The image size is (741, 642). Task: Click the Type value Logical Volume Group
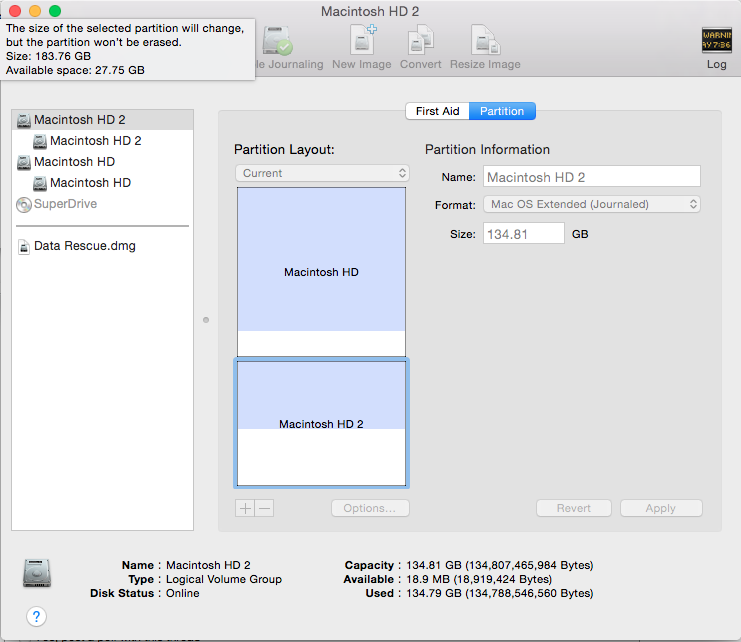(x=224, y=579)
